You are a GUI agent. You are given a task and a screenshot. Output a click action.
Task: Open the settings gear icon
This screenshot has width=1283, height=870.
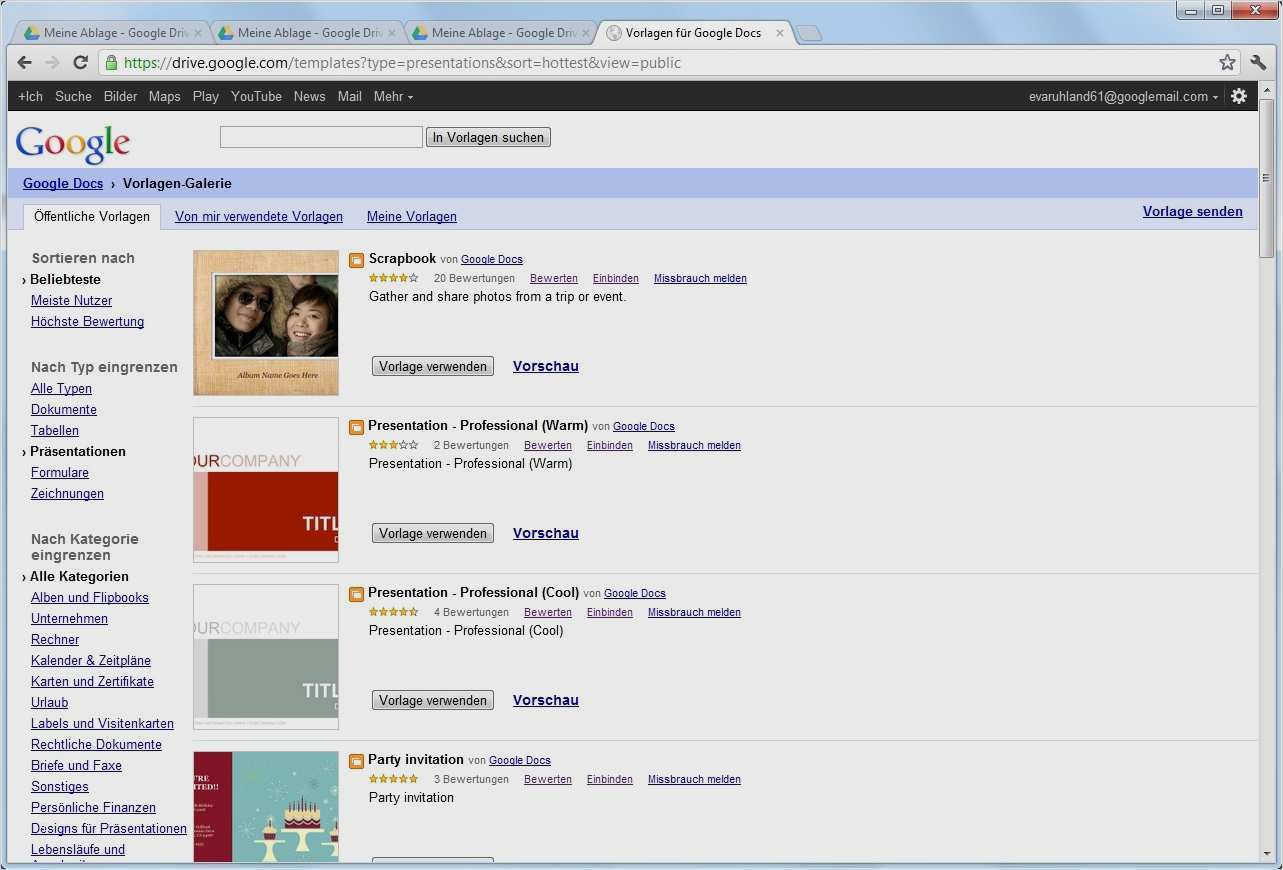point(1239,96)
